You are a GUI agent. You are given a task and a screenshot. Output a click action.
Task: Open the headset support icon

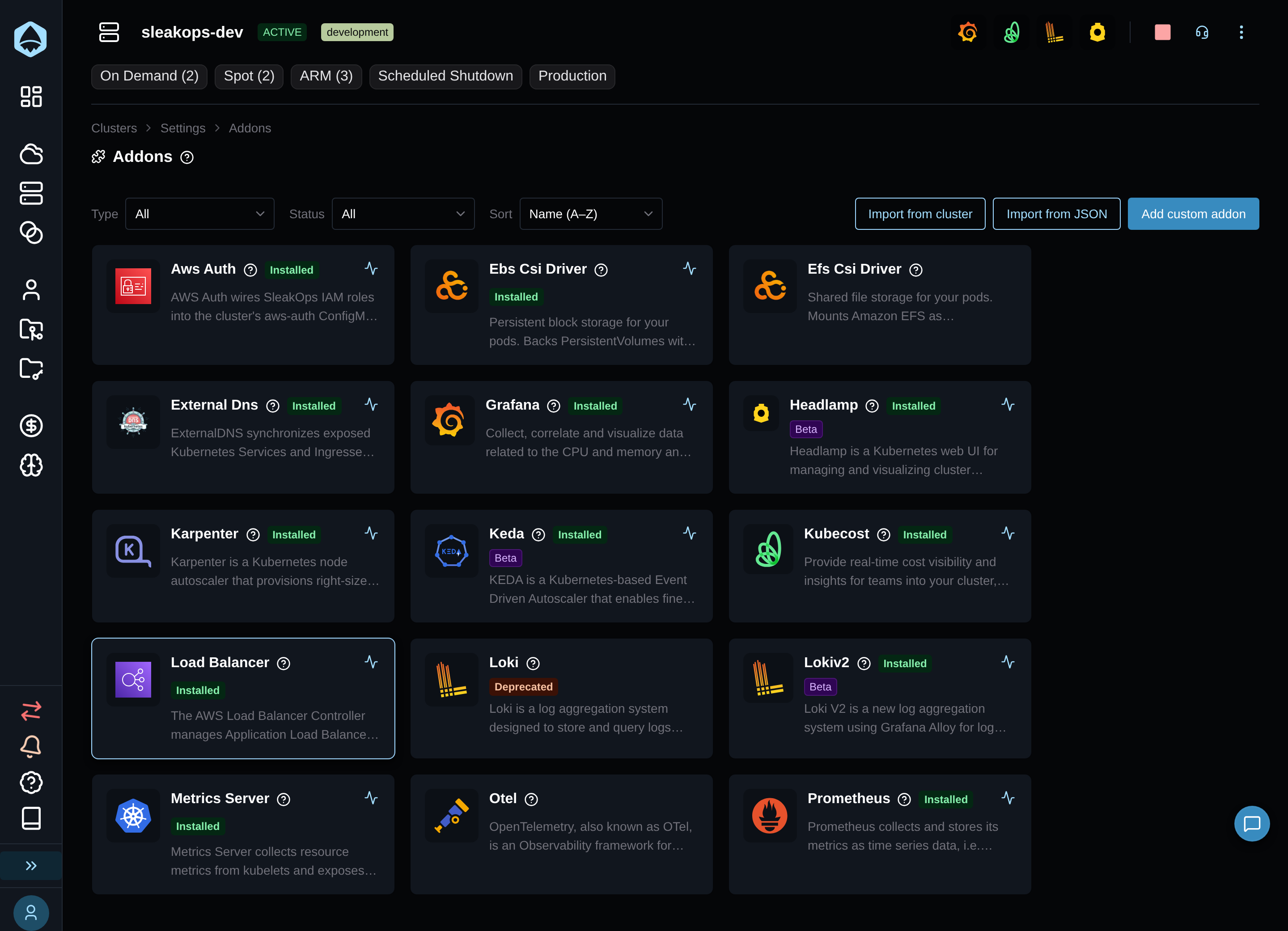(x=1202, y=32)
